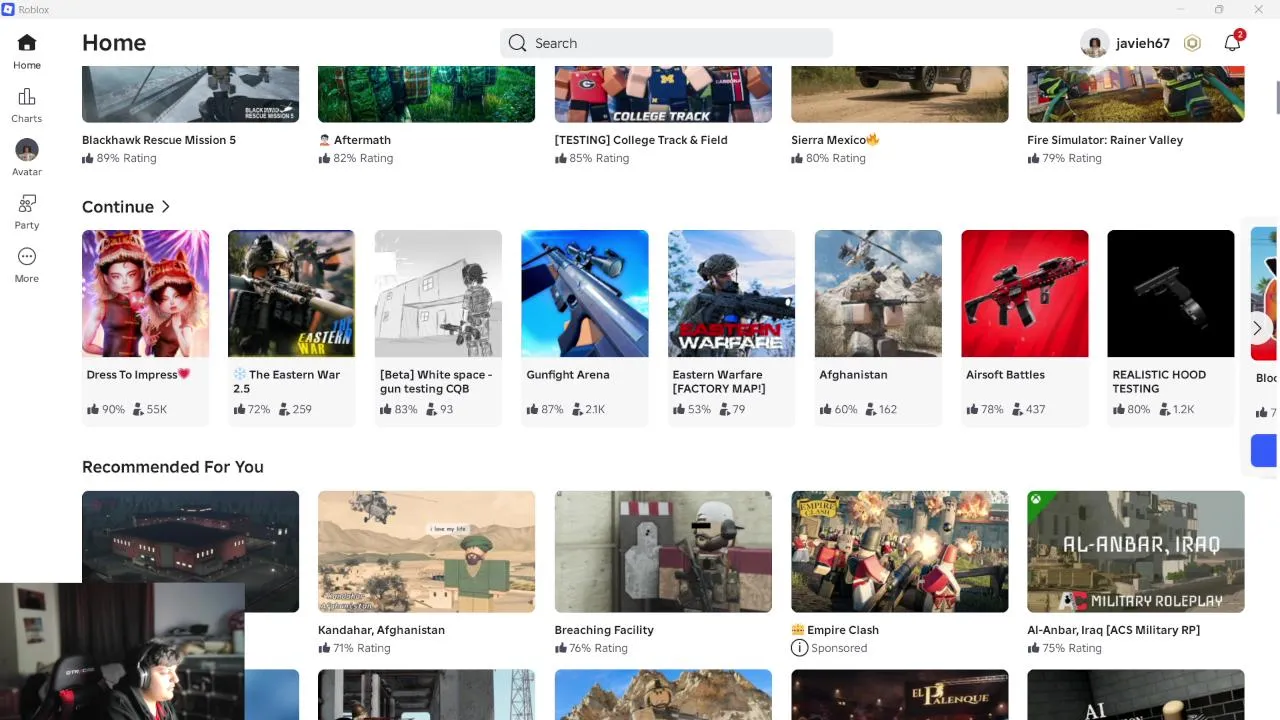Open Kandahar, Afghanistan recommended thumbnail
Image resolution: width=1280 pixels, height=720 pixels.
[x=426, y=551]
